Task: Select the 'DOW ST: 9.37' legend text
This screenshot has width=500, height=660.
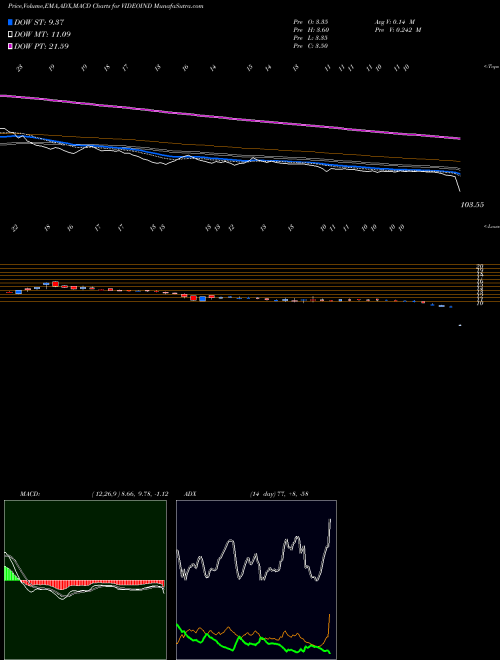Action: coord(39,23)
